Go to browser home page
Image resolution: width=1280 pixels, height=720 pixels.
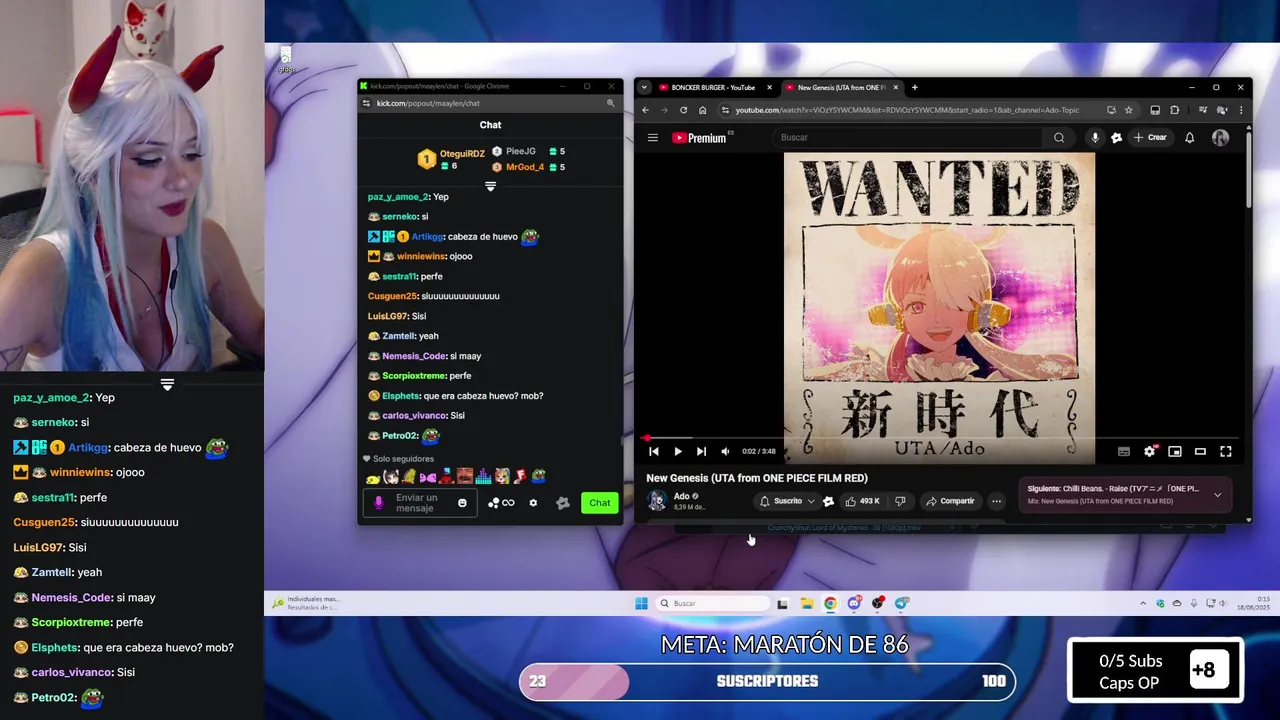click(703, 110)
